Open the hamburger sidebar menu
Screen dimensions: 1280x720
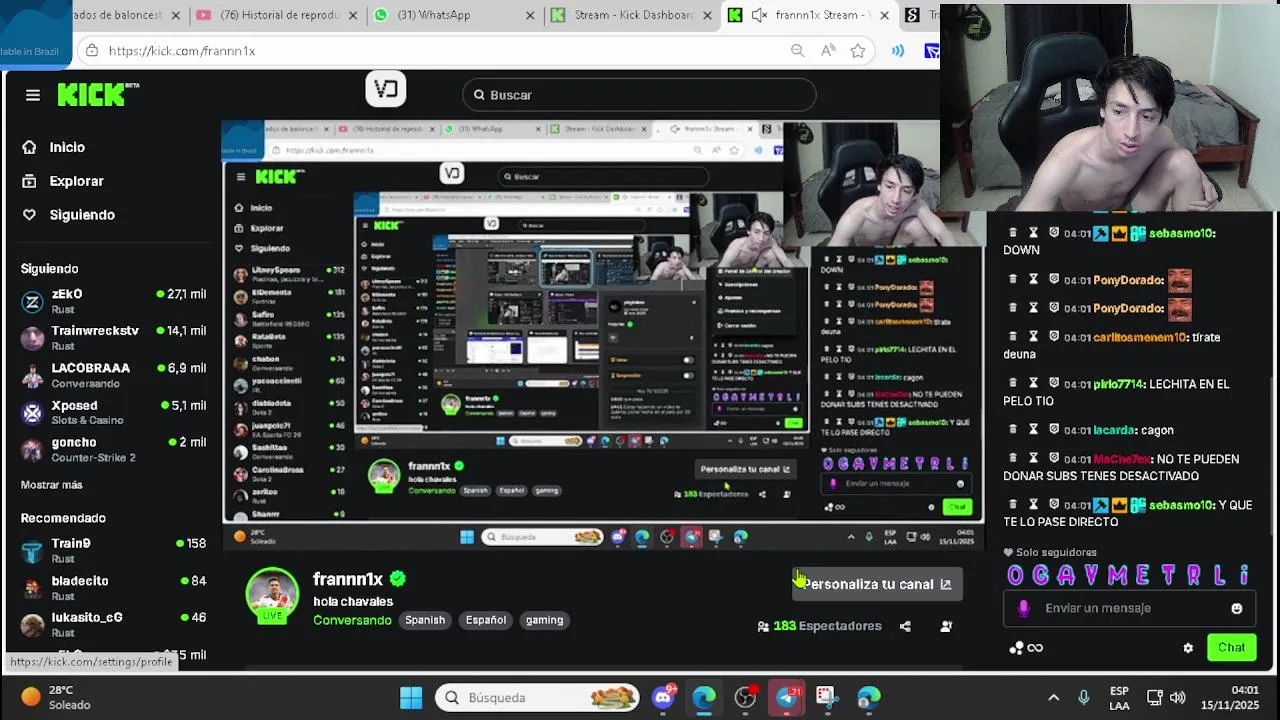click(x=33, y=95)
